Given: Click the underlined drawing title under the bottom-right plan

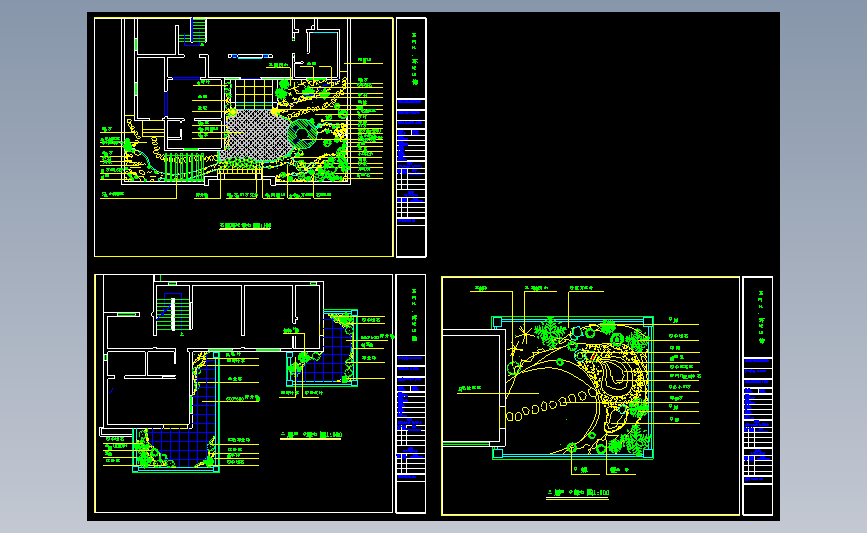Looking at the screenshot, I should click(x=578, y=493).
